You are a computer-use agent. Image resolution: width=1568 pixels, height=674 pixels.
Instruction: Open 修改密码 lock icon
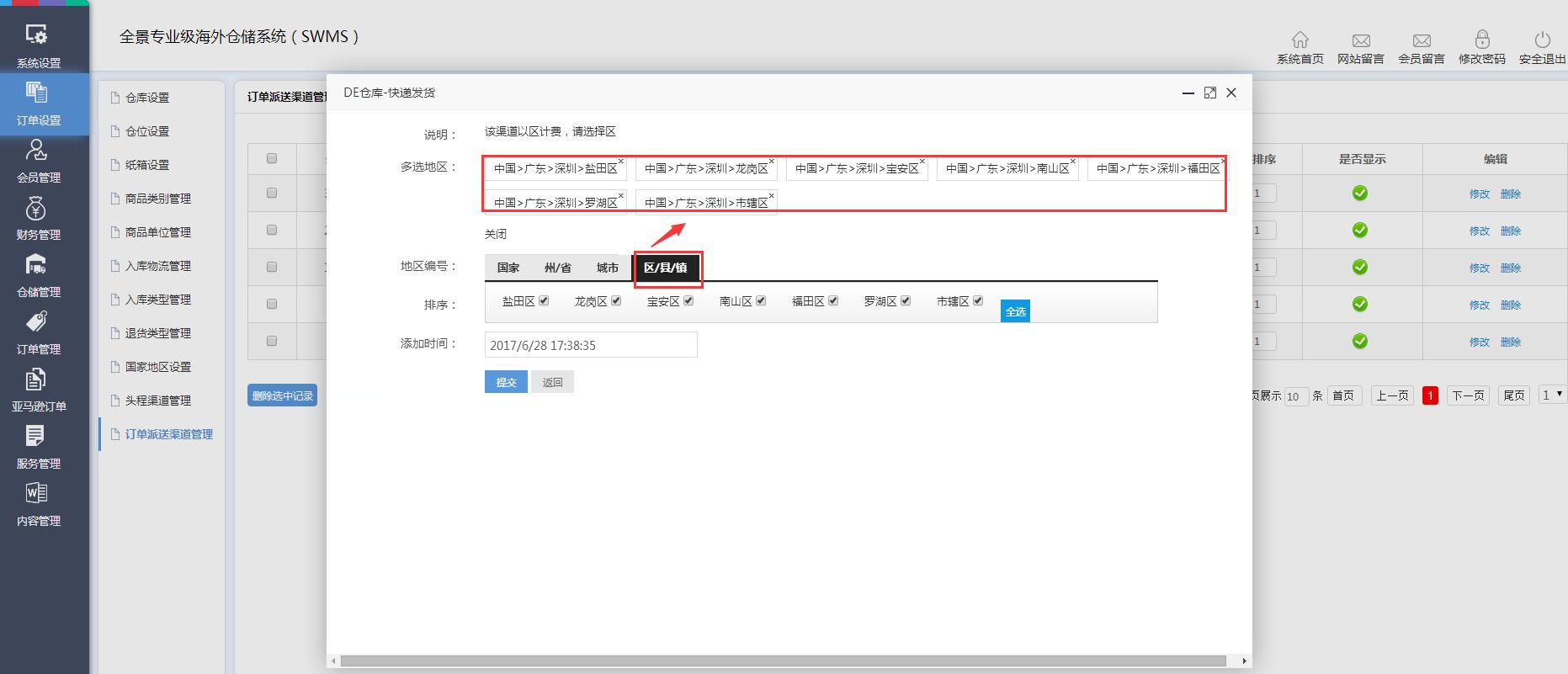(x=1482, y=40)
